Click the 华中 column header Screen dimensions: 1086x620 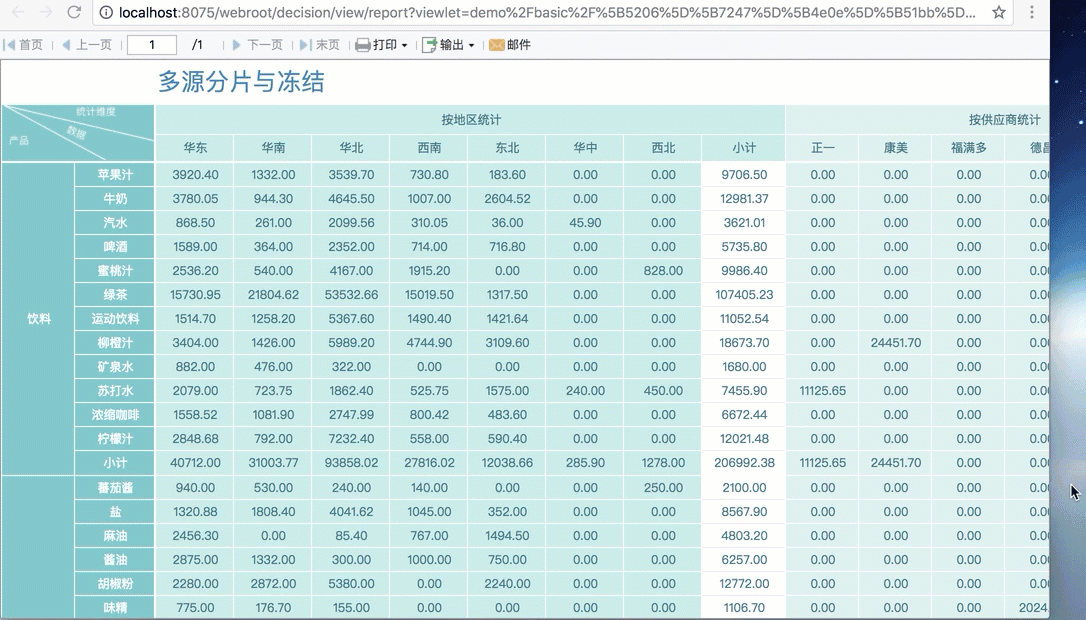585,148
